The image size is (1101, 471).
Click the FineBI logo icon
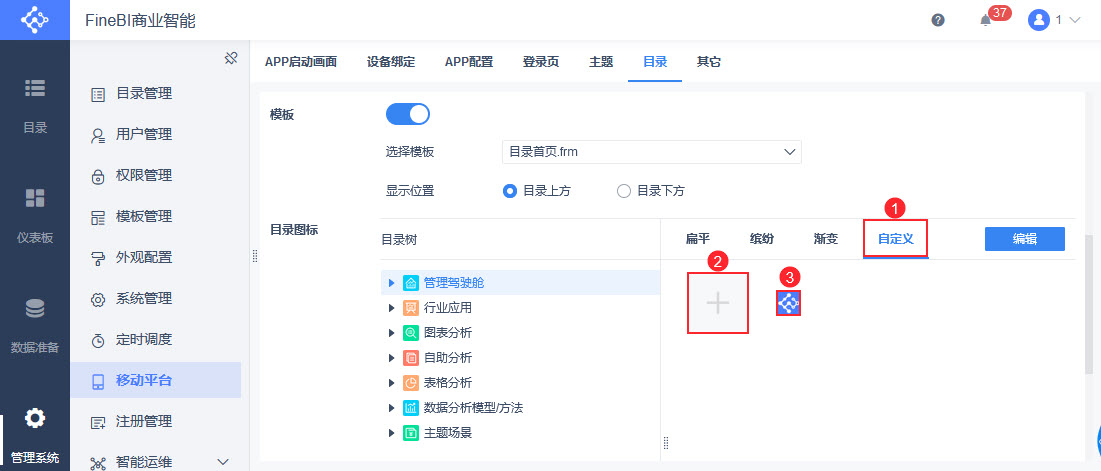34,20
